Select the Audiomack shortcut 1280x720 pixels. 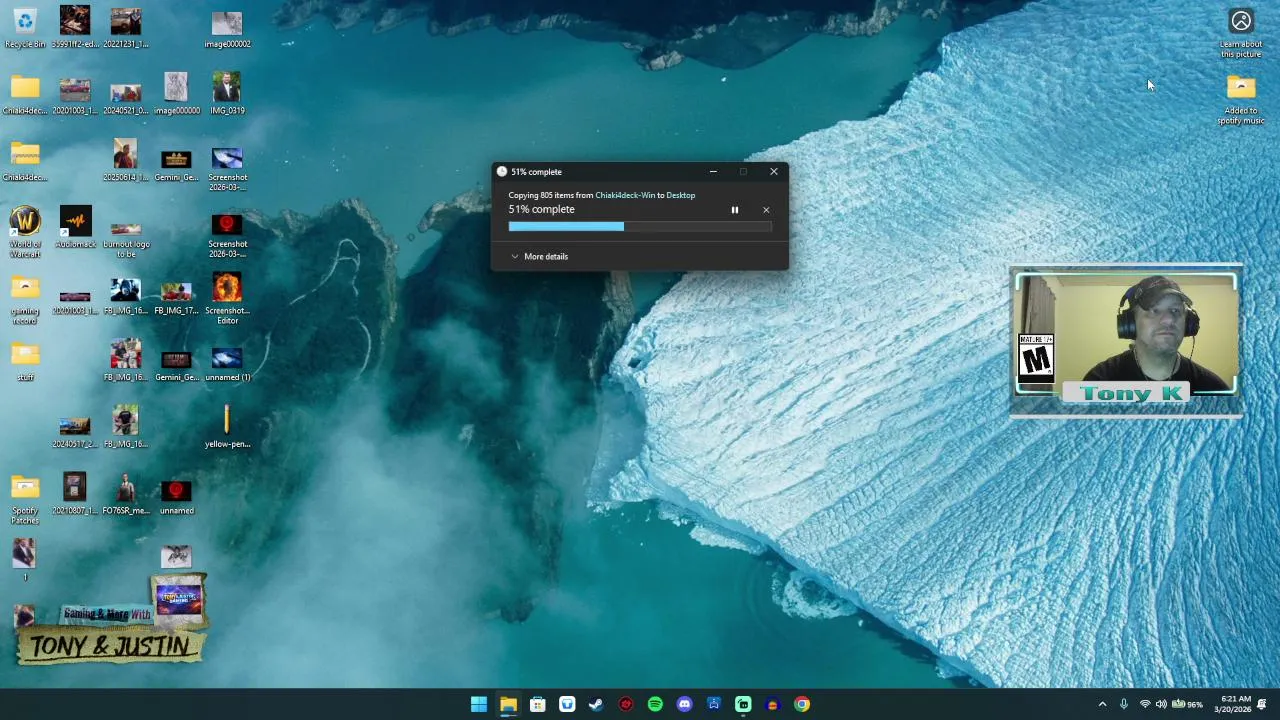point(75,227)
